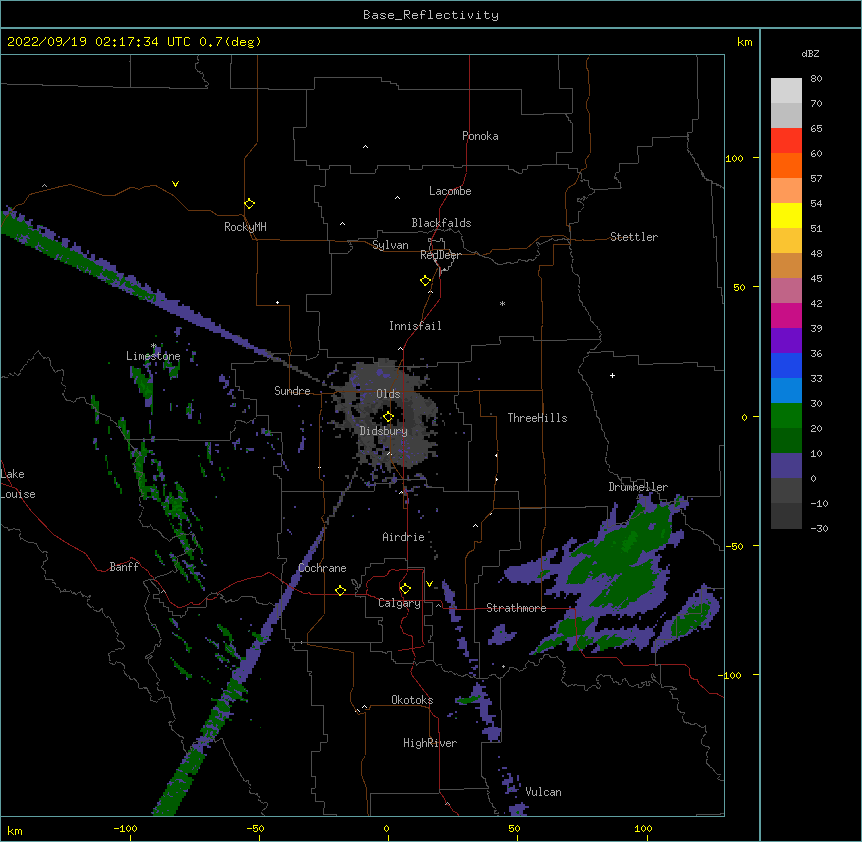Click the -100 tick on the horizontal axis
862x842 pixels.
pos(125,829)
